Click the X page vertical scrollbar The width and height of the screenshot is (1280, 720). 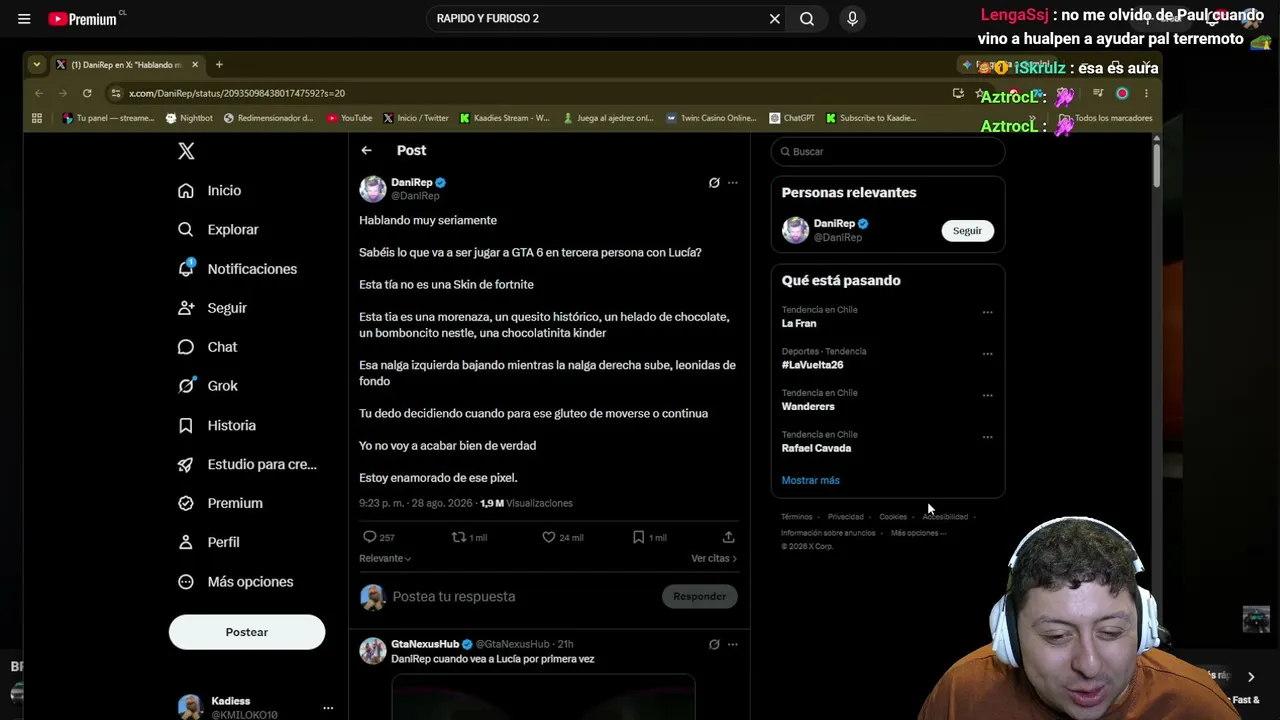tap(1156, 165)
